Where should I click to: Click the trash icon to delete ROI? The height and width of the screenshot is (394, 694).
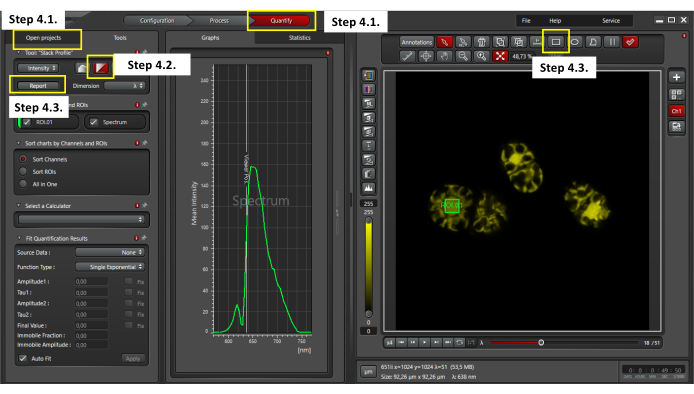tap(482, 42)
